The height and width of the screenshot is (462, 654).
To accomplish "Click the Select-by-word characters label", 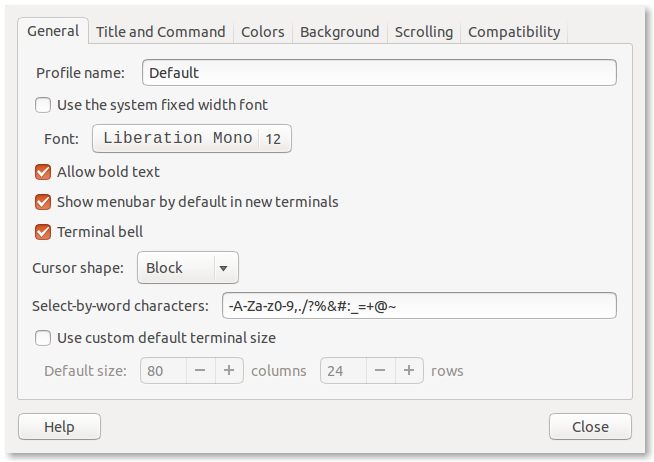I will 121,306.
